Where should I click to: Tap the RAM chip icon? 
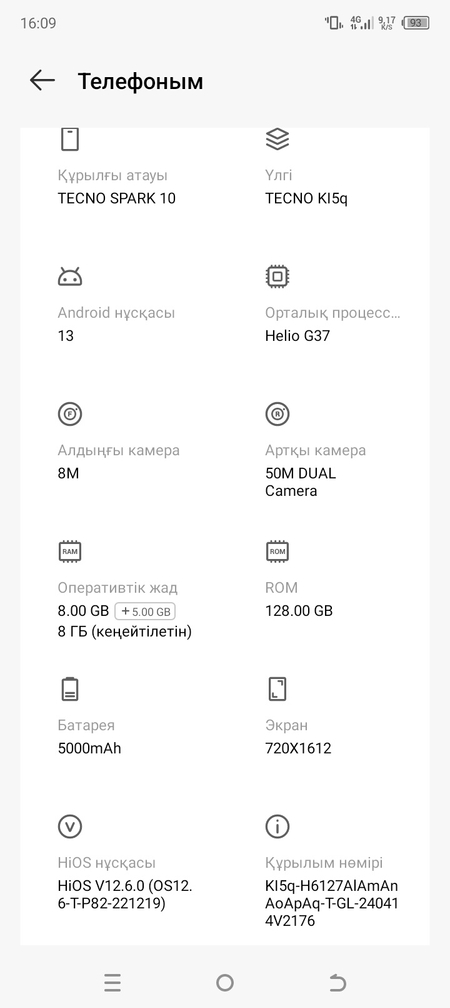tap(70, 551)
